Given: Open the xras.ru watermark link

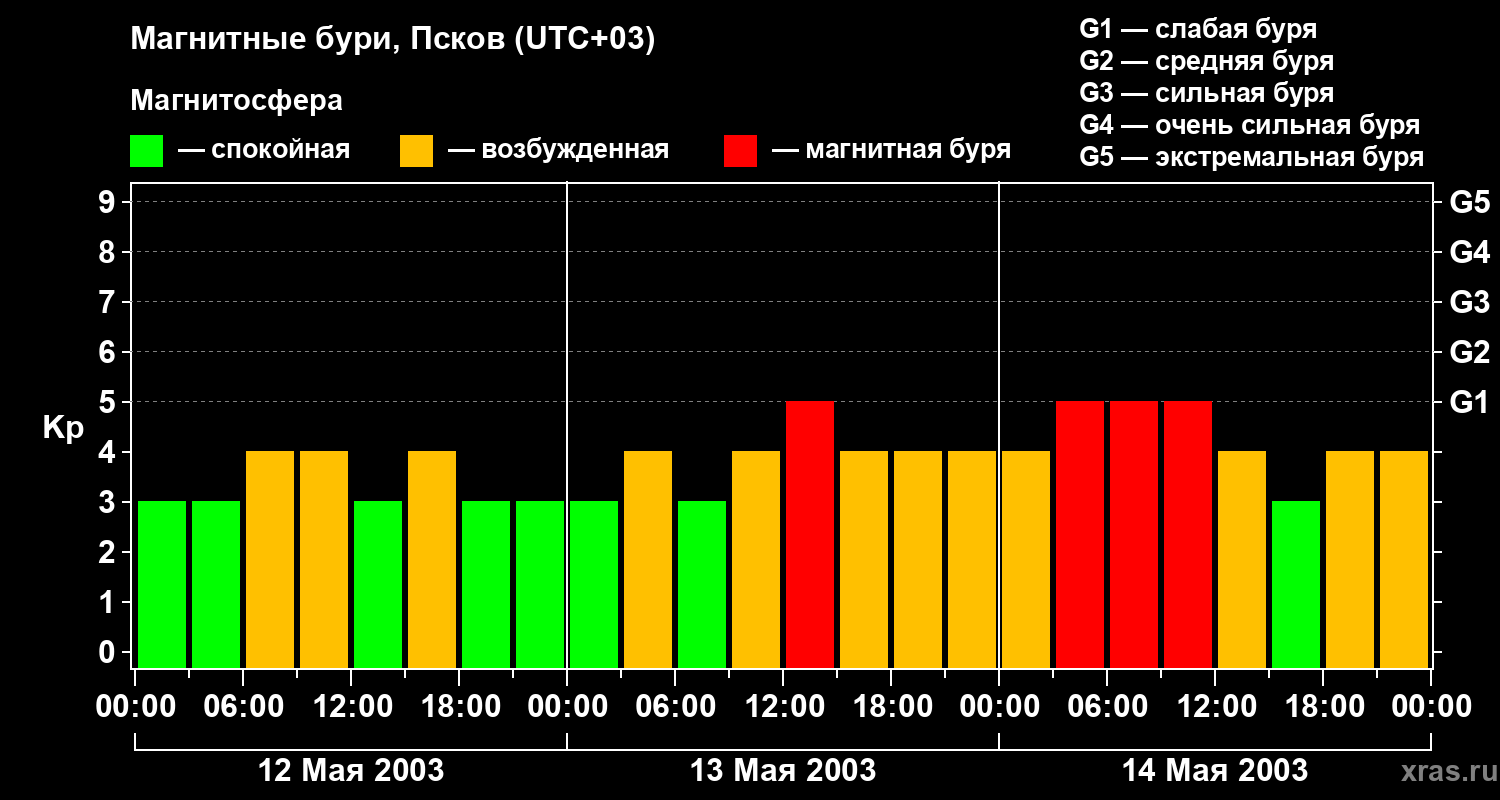Looking at the screenshot, I should click(1443, 771).
